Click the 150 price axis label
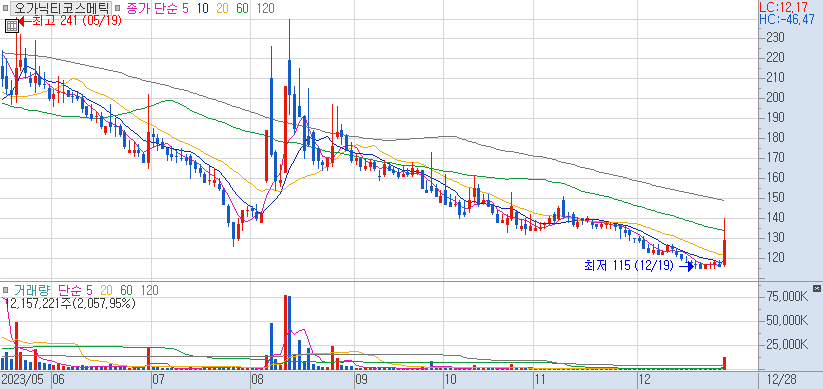Screen dimensions: 823x389 tap(775, 197)
